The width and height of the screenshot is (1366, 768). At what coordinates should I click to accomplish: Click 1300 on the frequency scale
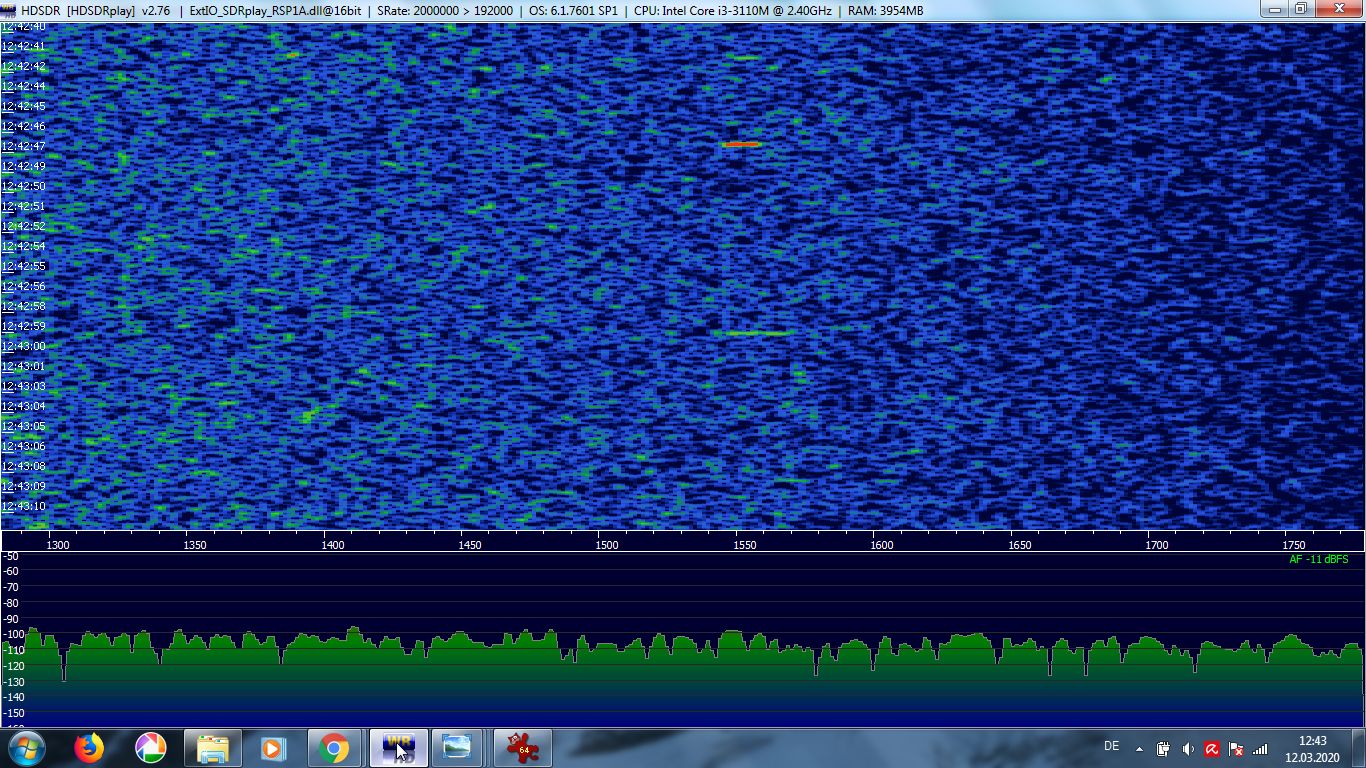pos(58,545)
